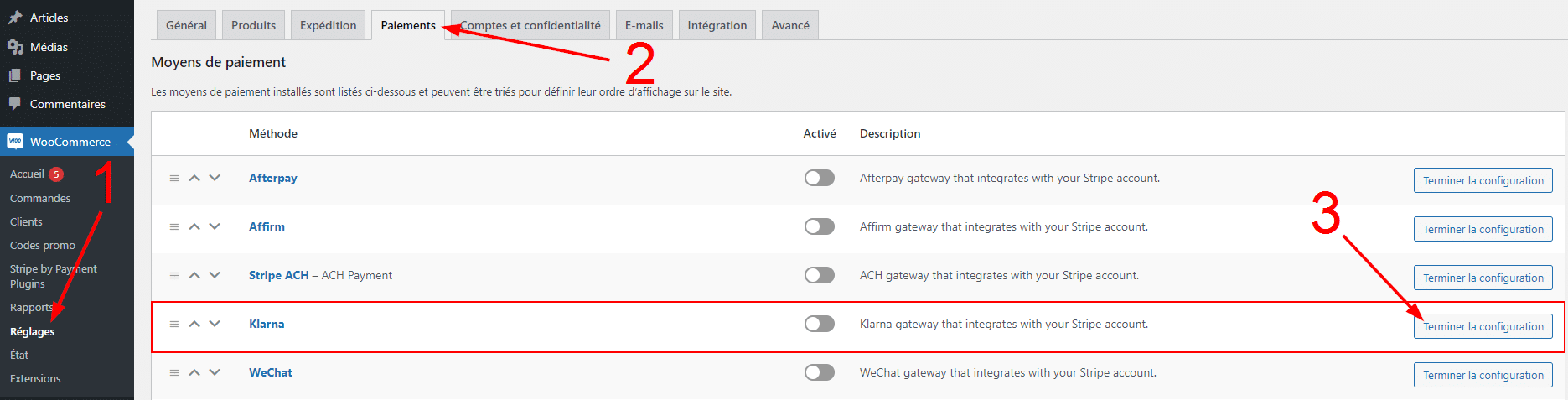Move Stripe ACH down using down chevron

click(x=215, y=275)
